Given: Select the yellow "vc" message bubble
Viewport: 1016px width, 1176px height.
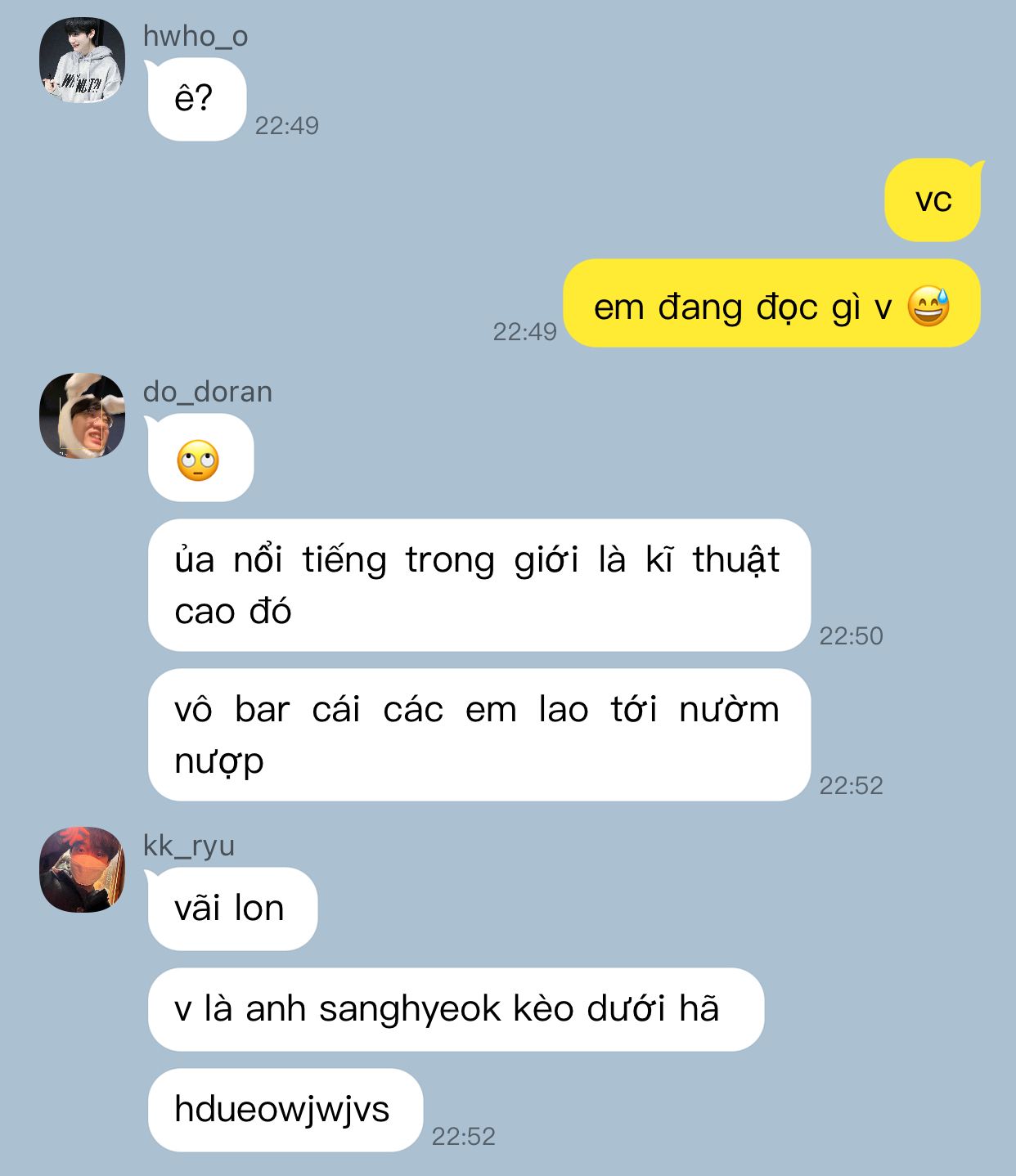Looking at the screenshot, I should tap(933, 200).
